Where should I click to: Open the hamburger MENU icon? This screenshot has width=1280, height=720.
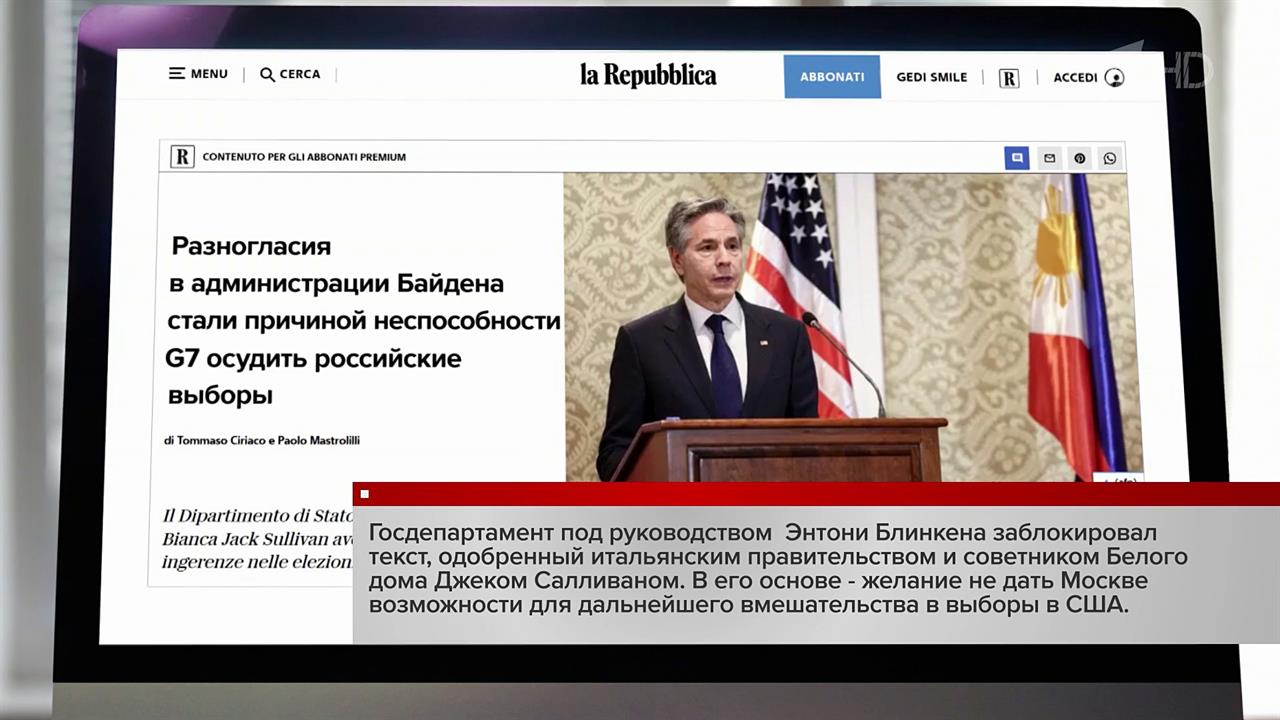(x=177, y=74)
